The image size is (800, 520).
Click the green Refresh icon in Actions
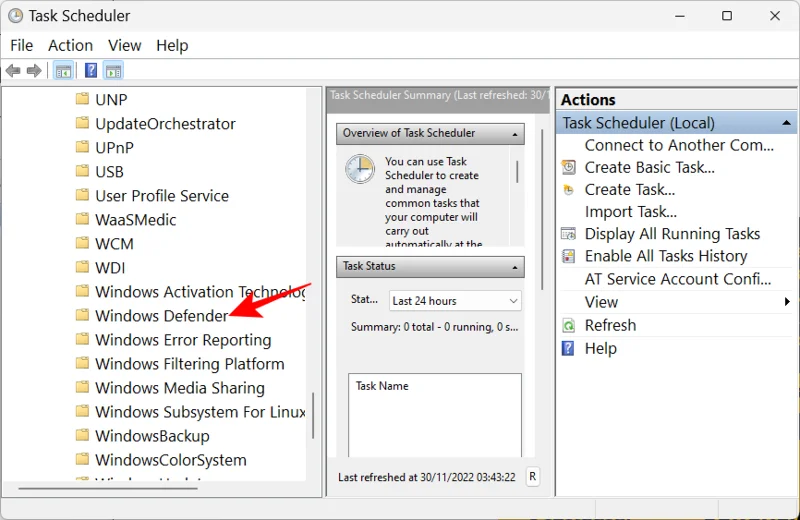569,326
